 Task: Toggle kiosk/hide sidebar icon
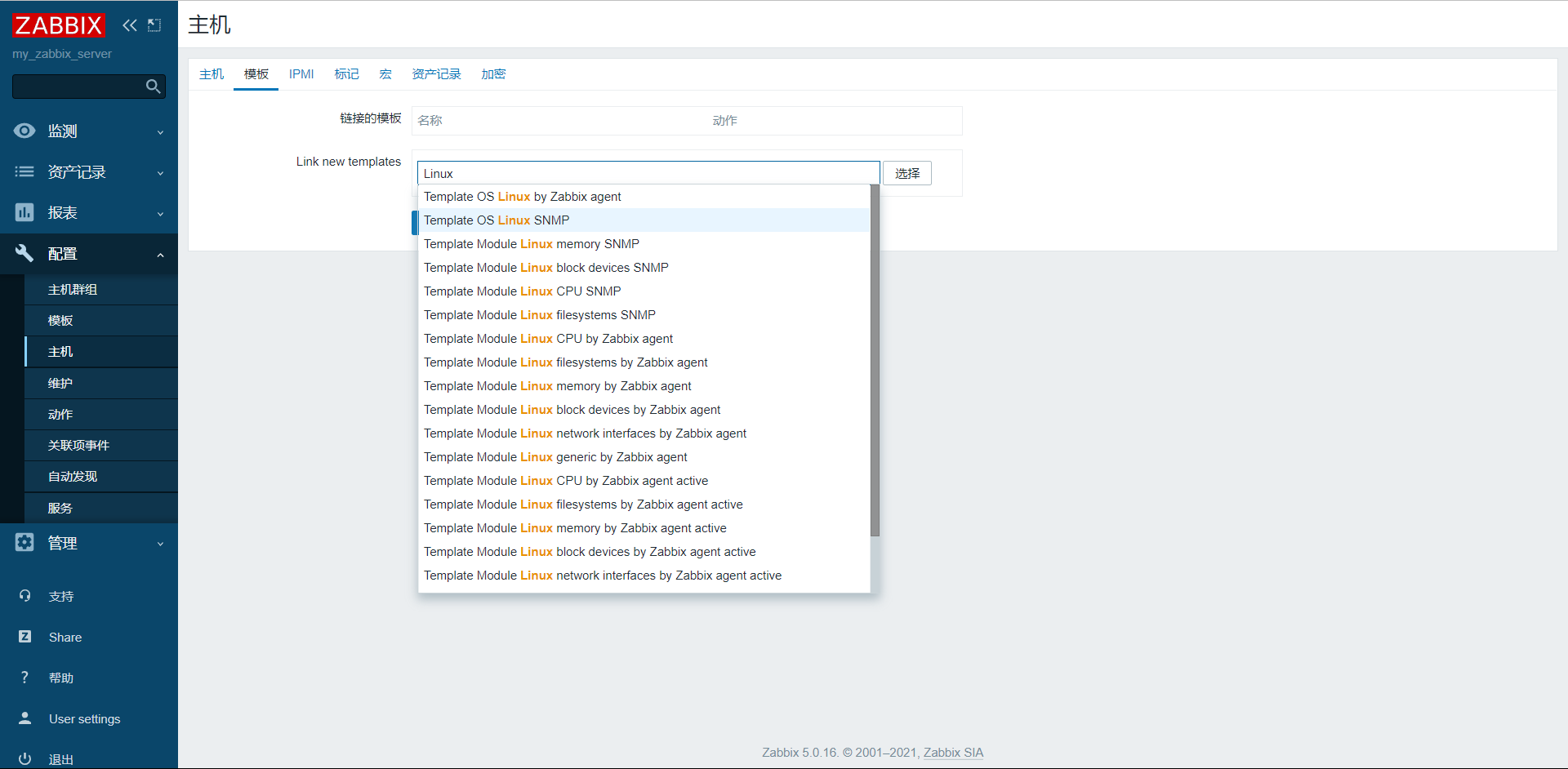tap(154, 25)
